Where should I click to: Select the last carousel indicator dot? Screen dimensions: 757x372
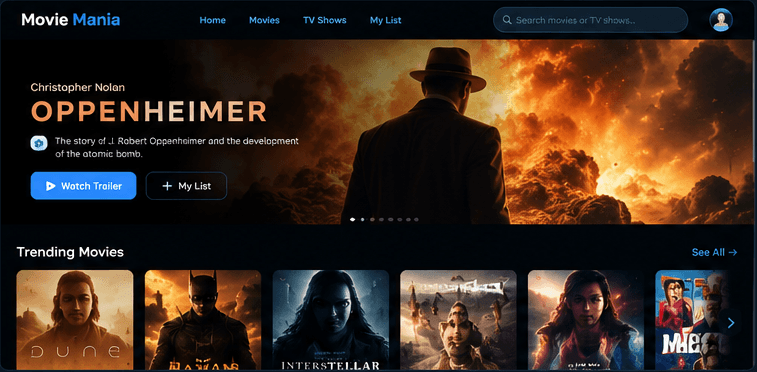(416, 220)
